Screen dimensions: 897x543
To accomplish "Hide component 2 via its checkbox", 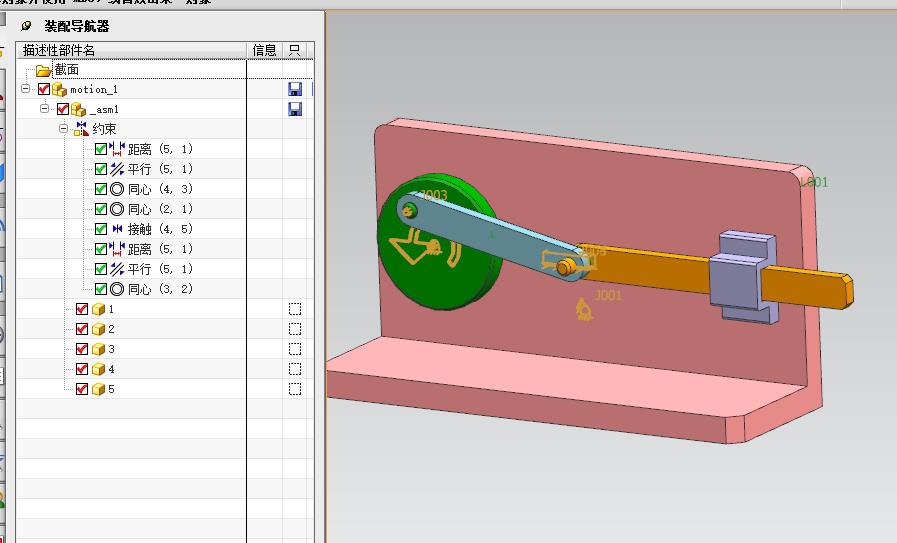I will point(82,329).
